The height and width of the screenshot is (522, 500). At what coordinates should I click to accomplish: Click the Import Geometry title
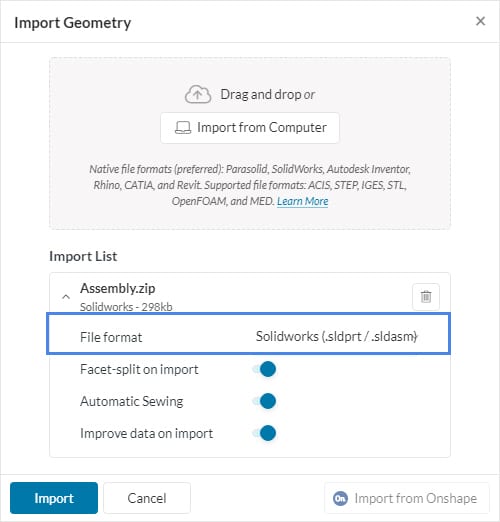pos(73,23)
